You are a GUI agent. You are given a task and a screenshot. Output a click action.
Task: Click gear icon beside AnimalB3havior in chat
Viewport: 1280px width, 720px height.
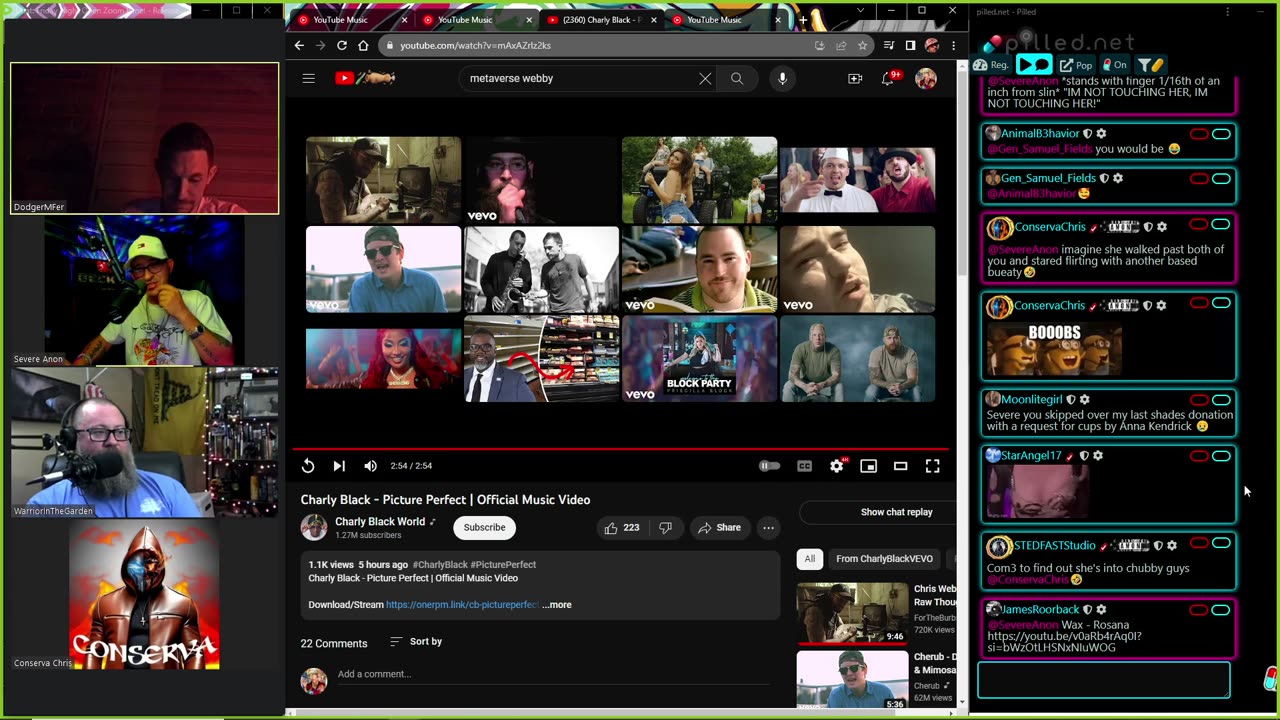tap(1101, 133)
